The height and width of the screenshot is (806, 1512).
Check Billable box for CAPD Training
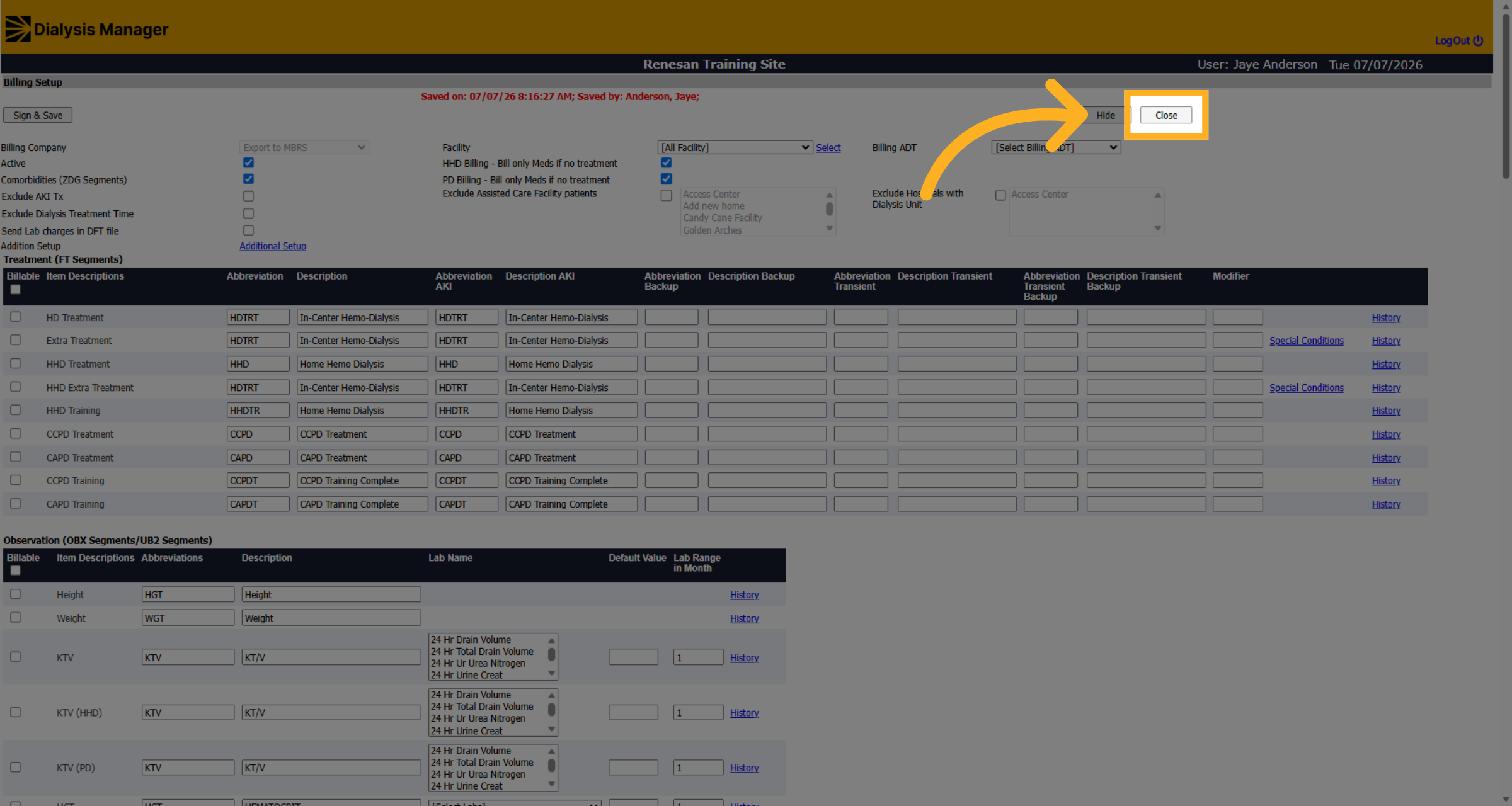point(15,503)
